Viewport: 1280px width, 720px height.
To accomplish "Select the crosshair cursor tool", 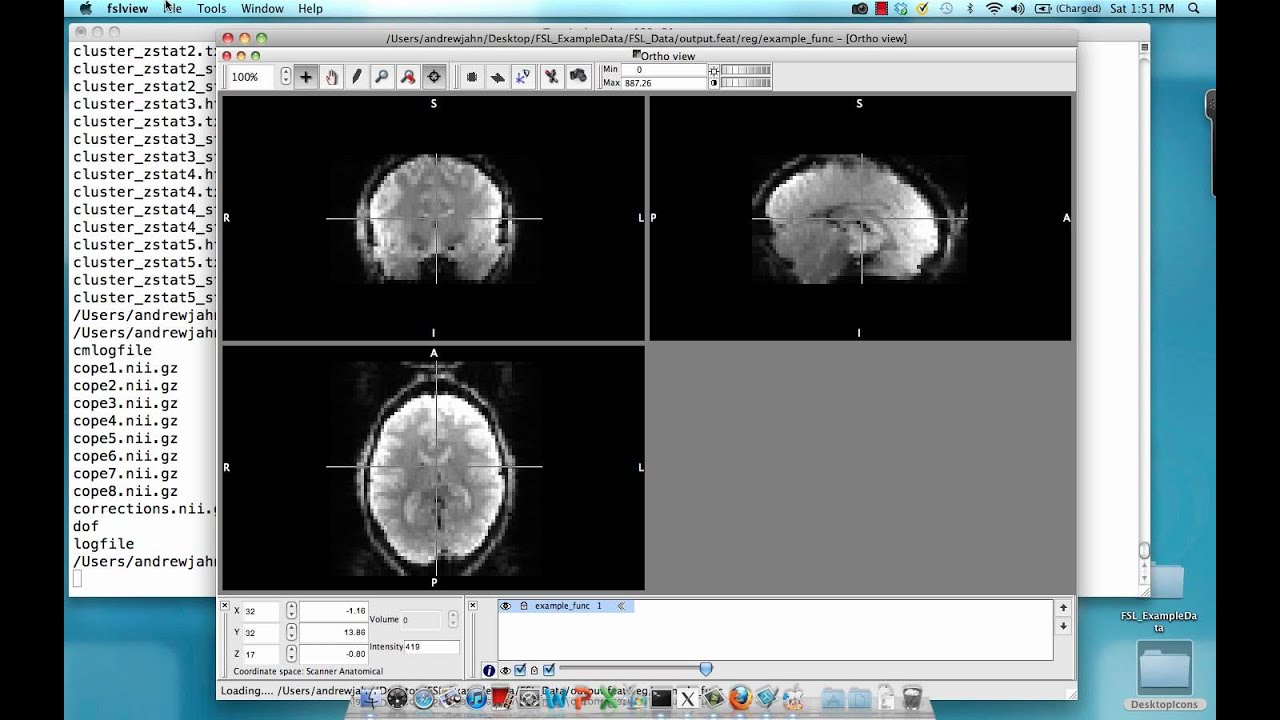I will (306, 77).
